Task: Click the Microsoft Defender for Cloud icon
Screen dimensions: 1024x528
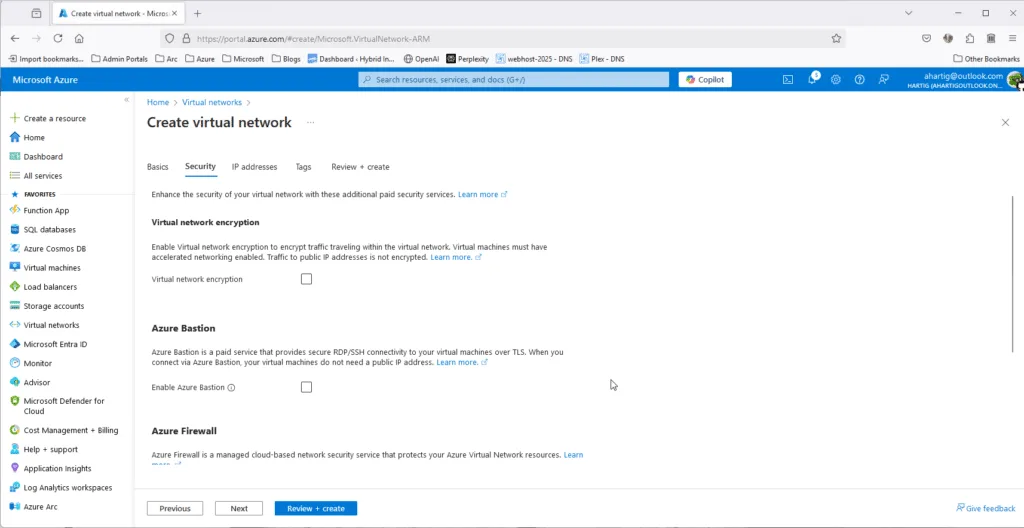Action: (15, 401)
